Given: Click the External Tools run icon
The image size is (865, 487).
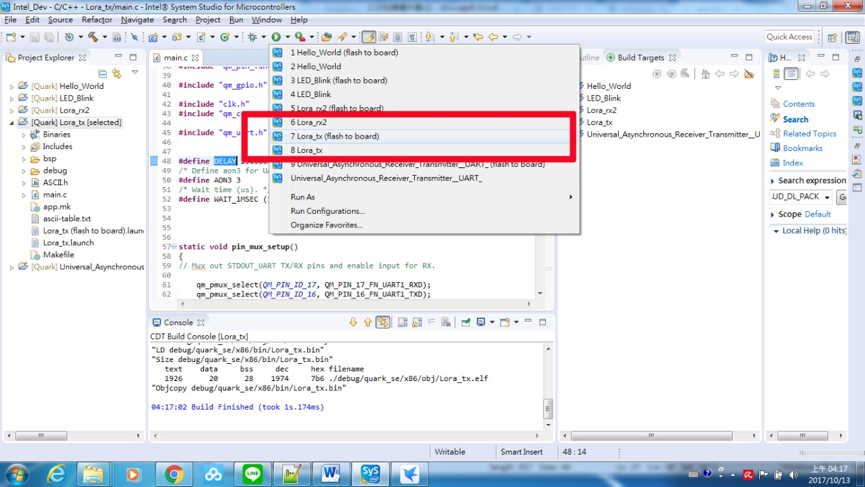Looking at the screenshot, I should 300,37.
